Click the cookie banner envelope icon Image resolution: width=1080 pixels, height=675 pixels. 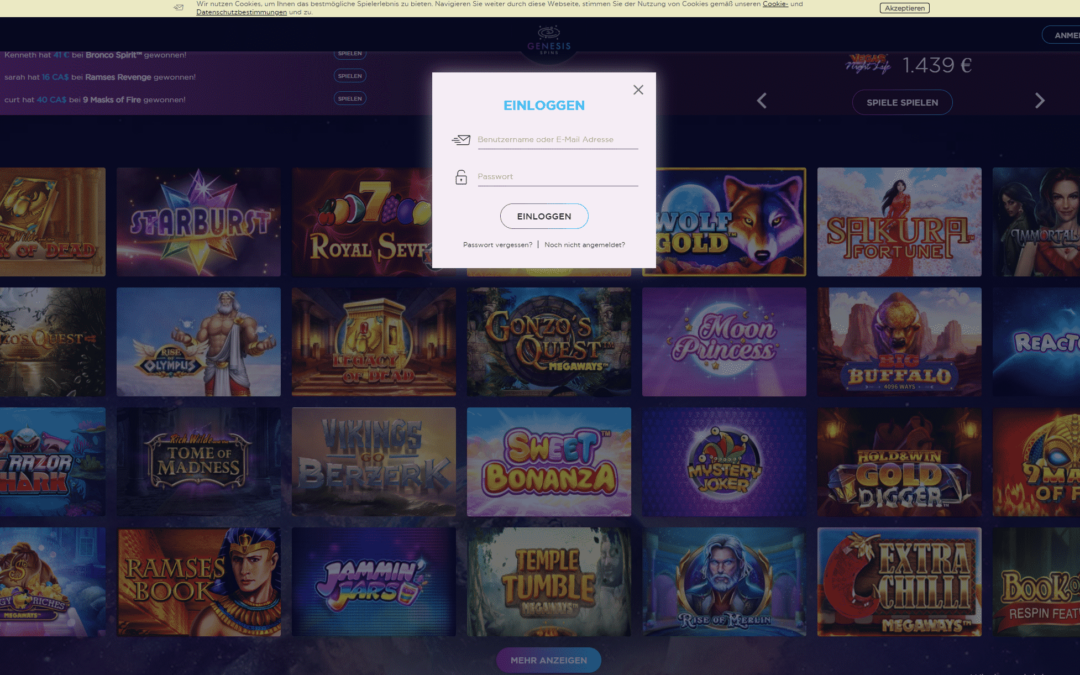point(178,8)
